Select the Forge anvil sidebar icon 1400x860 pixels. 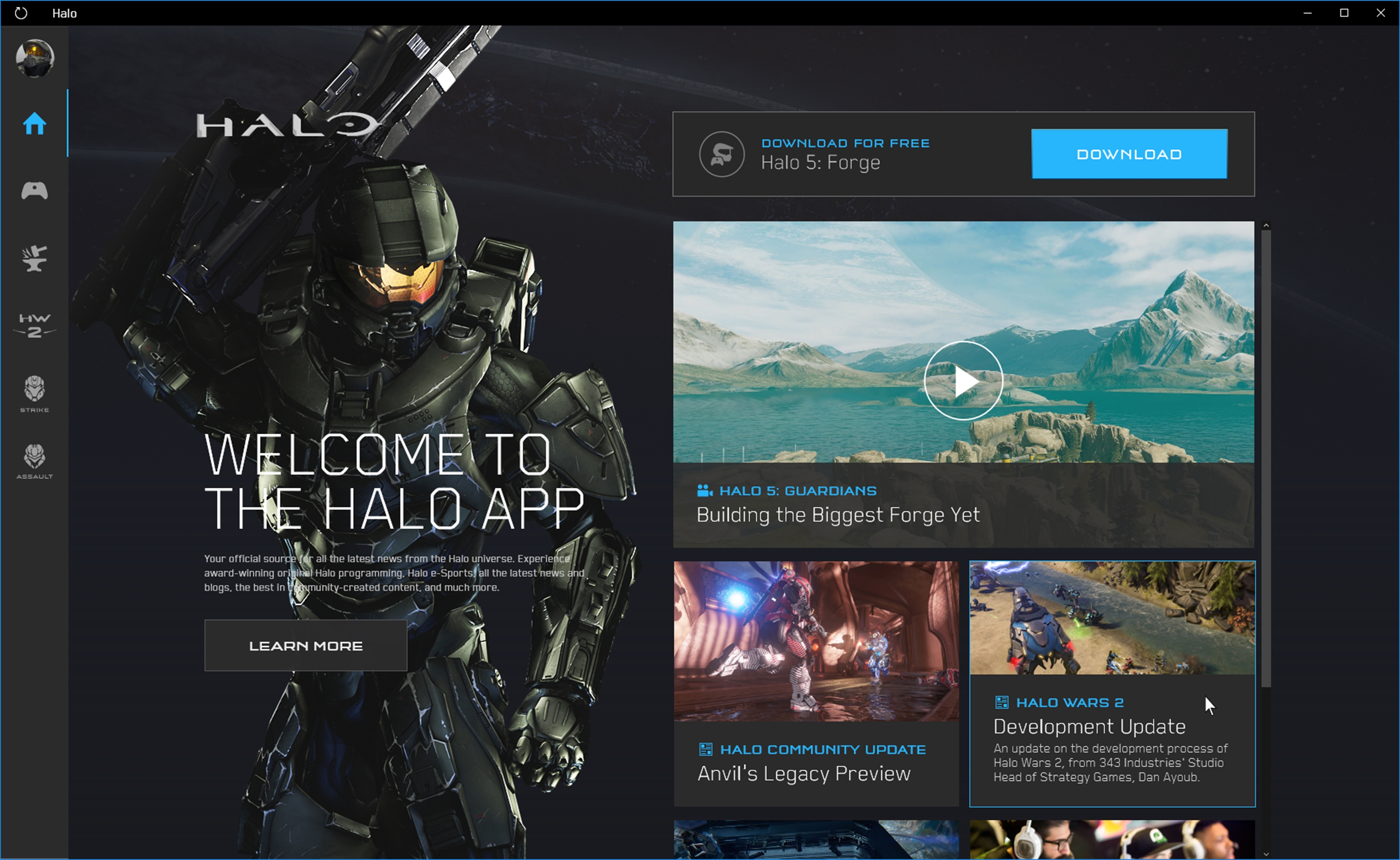pos(34,258)
